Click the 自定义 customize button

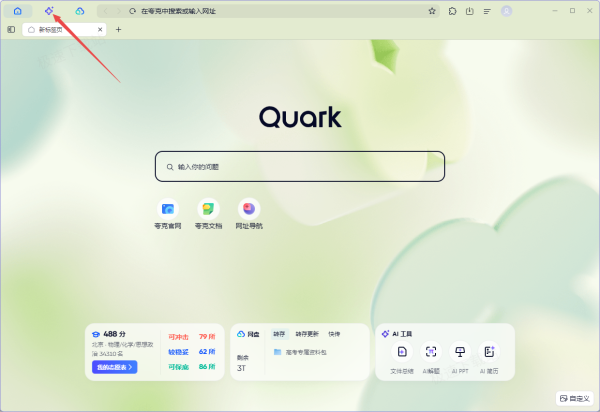coord(575,399)
